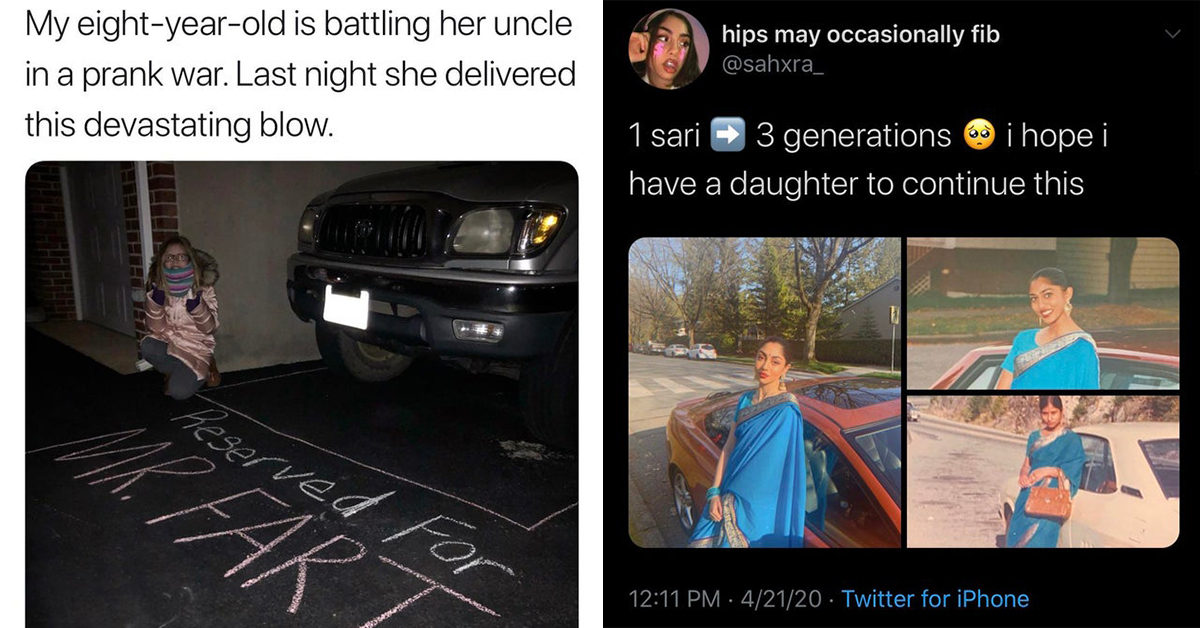Expand the tweet options chevron arrow

[1172, 35]
